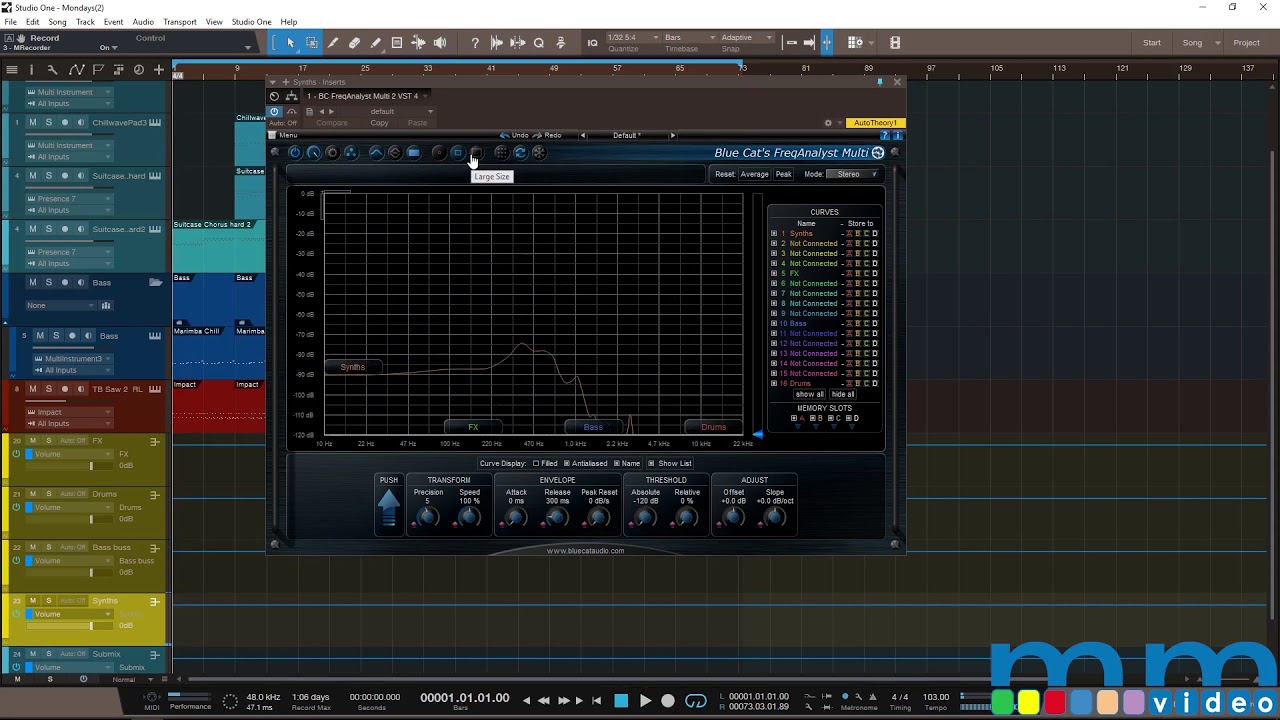Click the Average reset button
The image size is (1280, 720).
tap(754, 174)
